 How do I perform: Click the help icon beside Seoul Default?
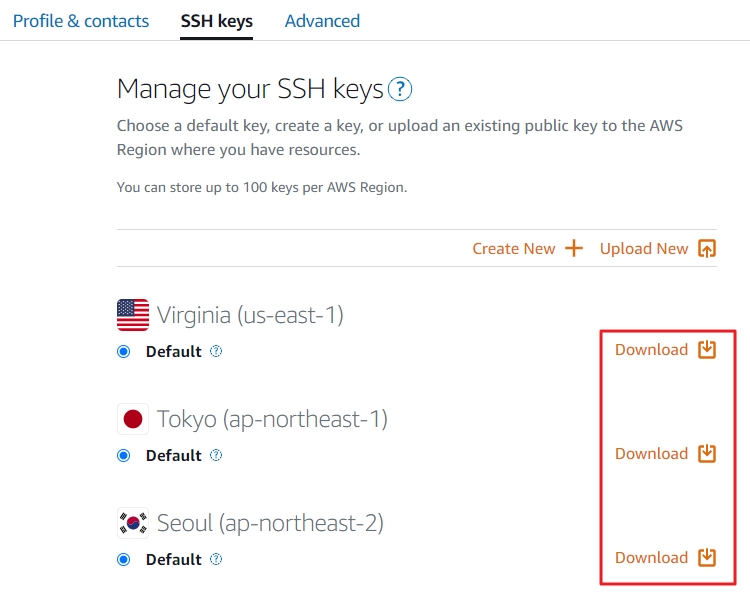pyautogui.click(x=216, y=560)
